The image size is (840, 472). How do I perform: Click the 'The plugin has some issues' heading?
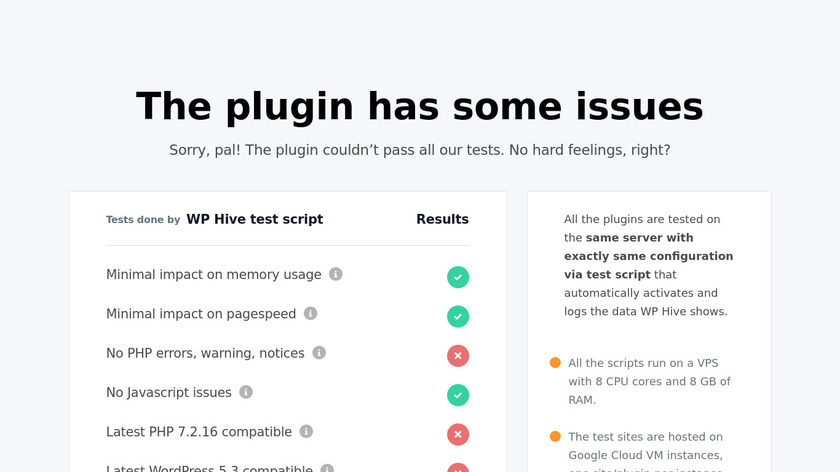420,106
